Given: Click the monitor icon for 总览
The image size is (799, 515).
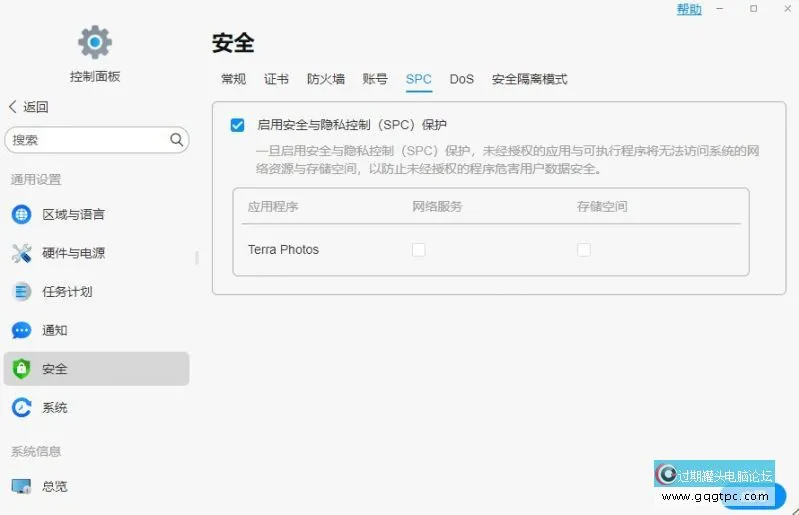Looking at the screenshot, I should pyautogui.click(x=21, y=486).
